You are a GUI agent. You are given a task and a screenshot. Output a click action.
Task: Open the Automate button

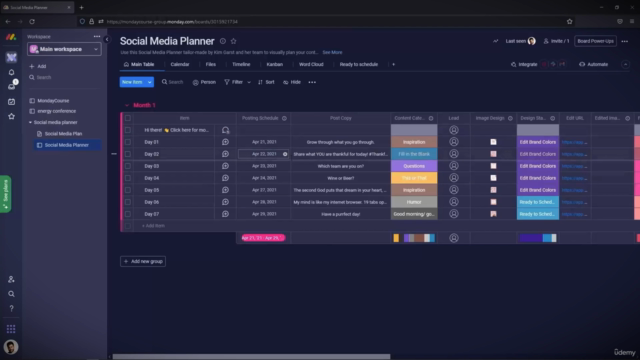coord(593,64)
